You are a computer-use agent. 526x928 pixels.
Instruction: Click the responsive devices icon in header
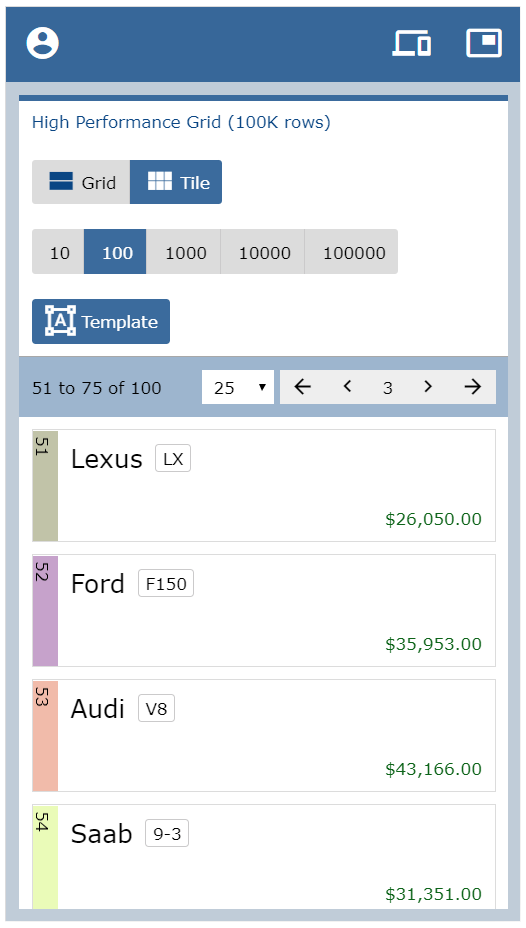[x=412, y=43]
